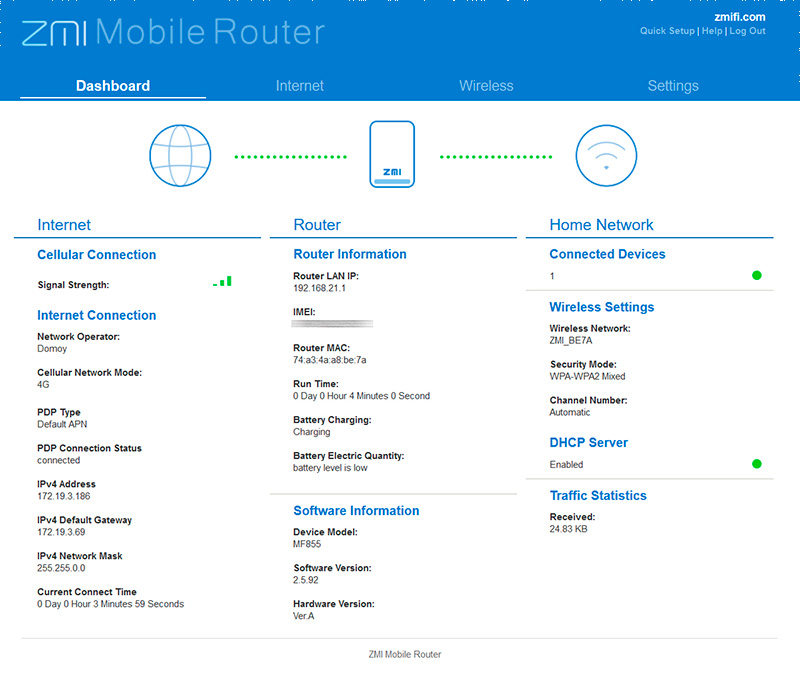Click the green DHCP Server status dot
Screen dimensions: 800x674
click(x=757, y=464)
